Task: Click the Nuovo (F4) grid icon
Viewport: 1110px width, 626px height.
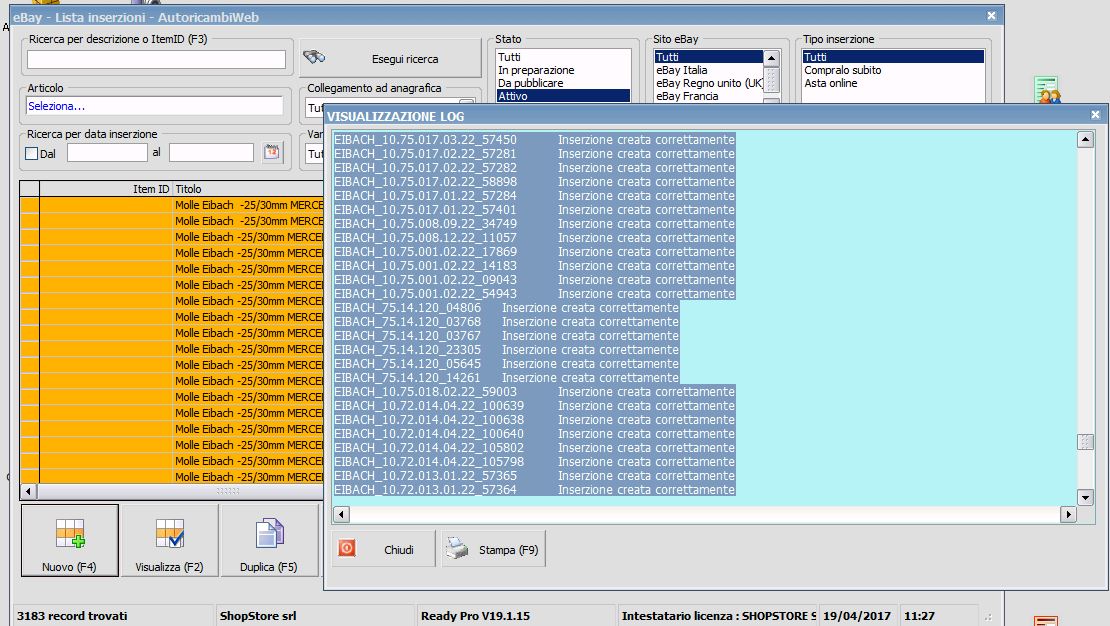Action: click(70, 533)
